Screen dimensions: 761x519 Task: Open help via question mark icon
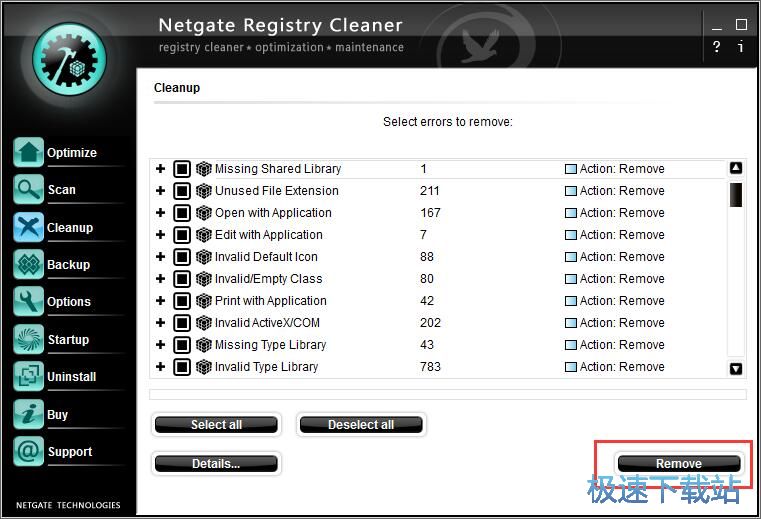click(716, 47)
